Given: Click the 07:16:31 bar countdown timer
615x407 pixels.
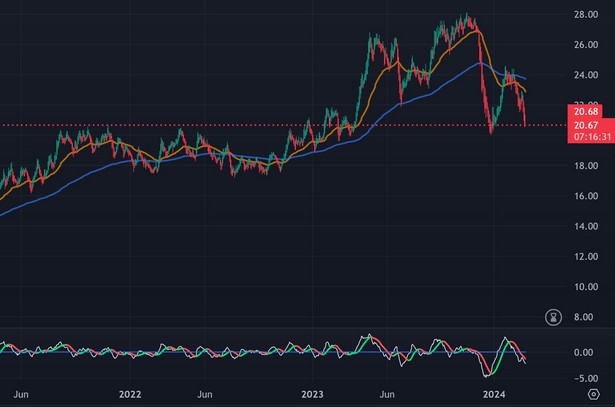Looking at the screenshot, I should click(x=582, y=136).
